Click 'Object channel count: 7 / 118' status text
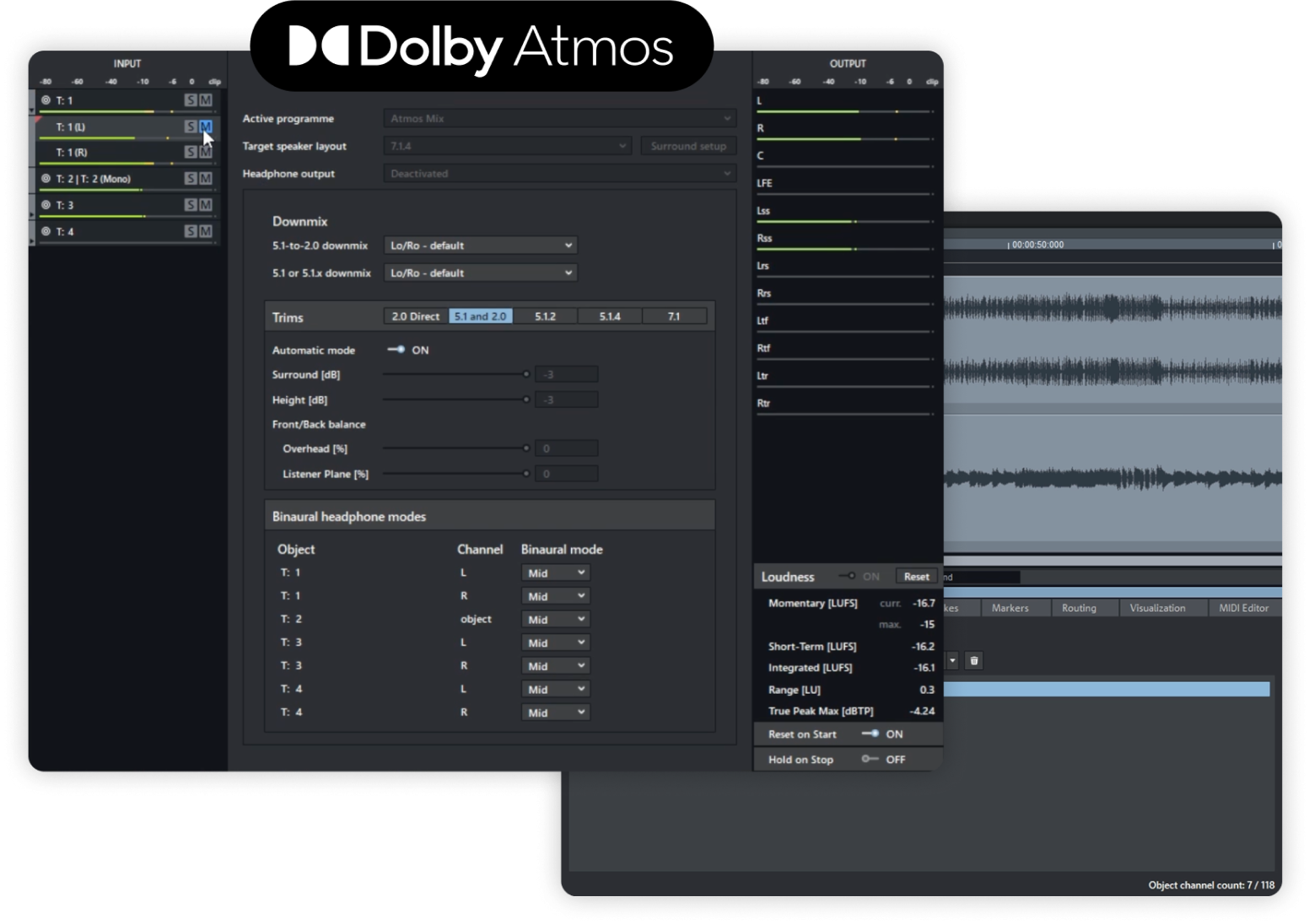The width and height of the screenshot is (1309, 924). [x=1211, y=885]
